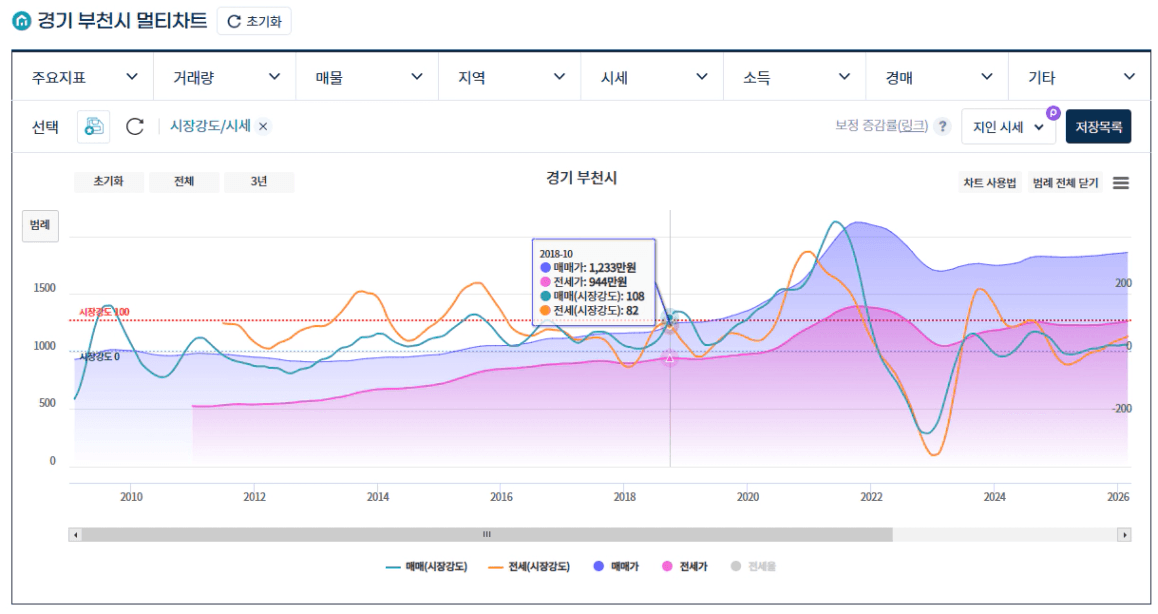Open the question mark help icon
The height and width of the screenshot is (614, 1158).
[941, 127]
